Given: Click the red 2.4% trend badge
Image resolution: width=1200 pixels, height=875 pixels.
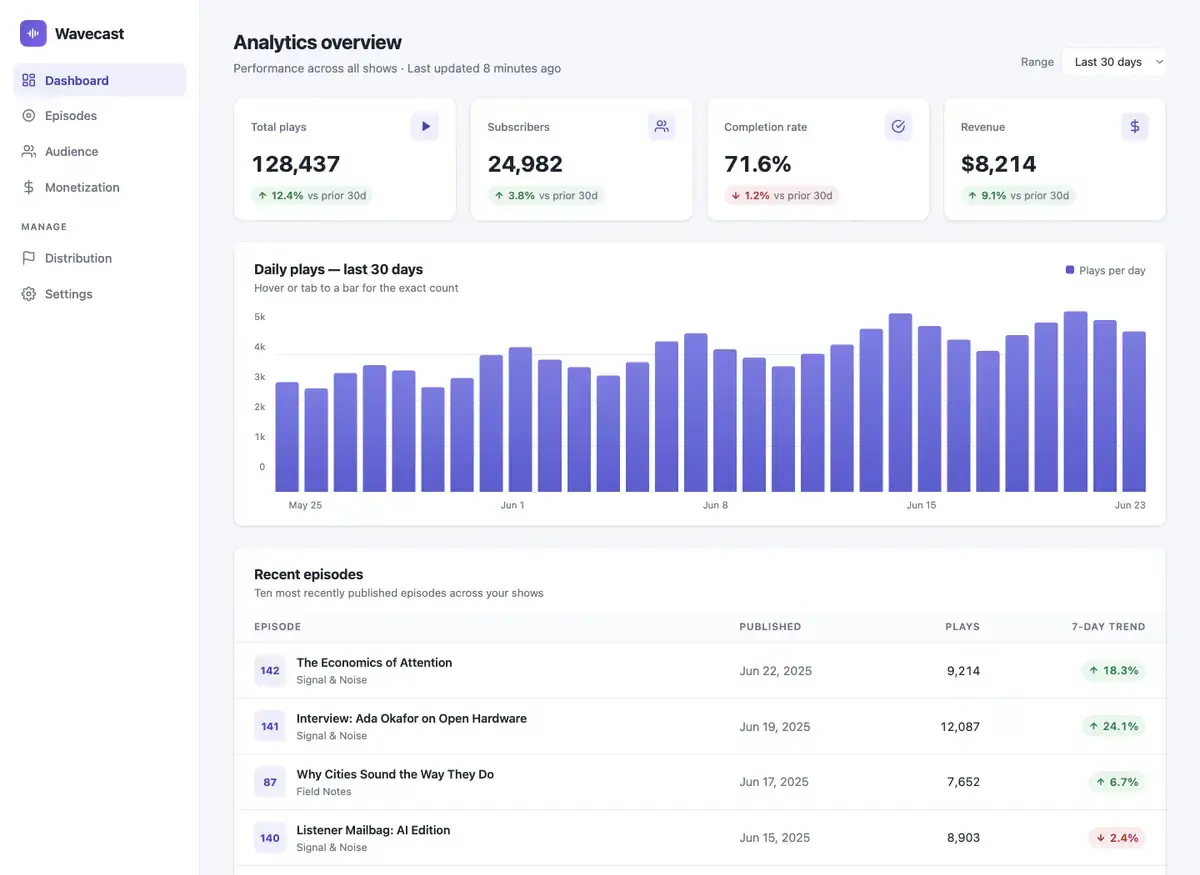Looking at the screenshot, I should pyautogui.click(x=1117, y=838).
